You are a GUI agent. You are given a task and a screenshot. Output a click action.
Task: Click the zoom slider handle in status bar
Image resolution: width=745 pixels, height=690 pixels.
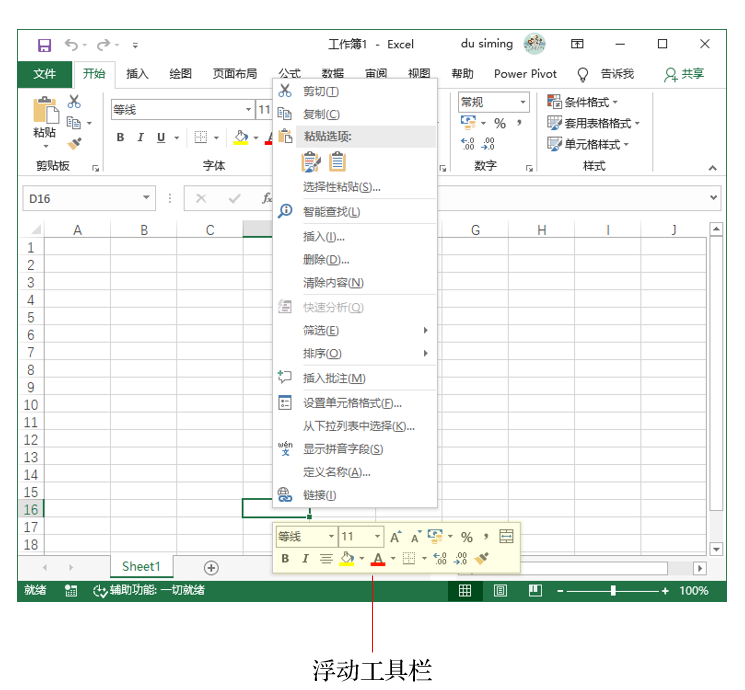pyautogui.click(x=613, y=591)
